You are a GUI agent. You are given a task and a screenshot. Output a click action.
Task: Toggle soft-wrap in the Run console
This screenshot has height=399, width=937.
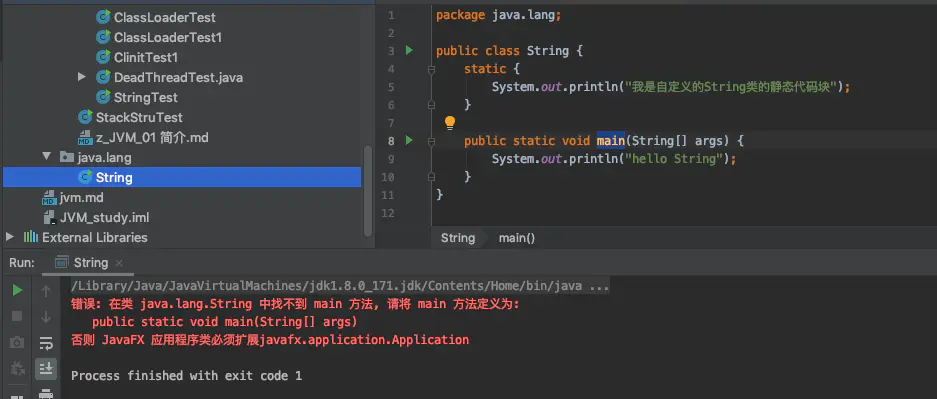(x=46, y=343)
